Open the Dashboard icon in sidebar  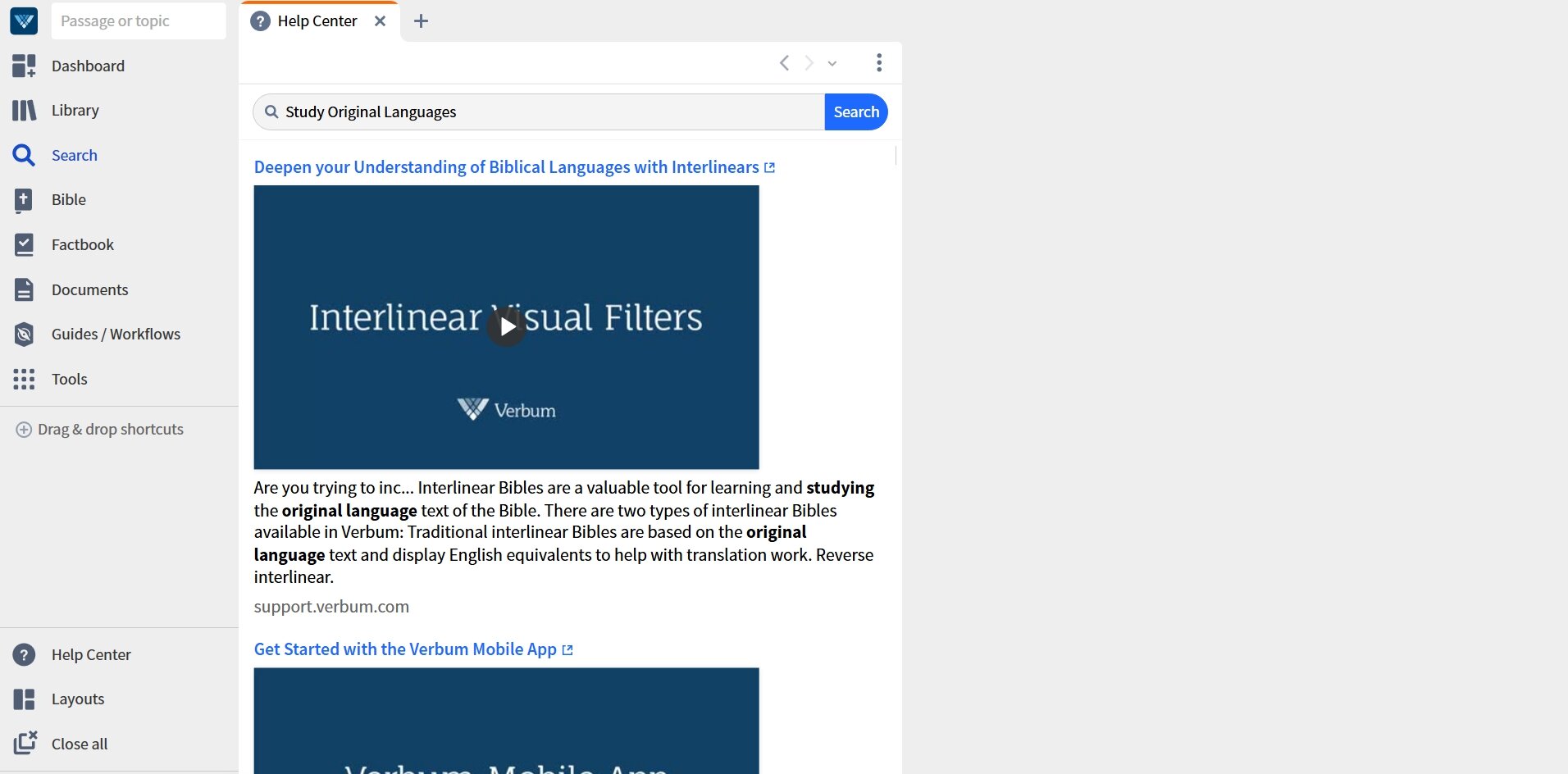point(24,66)
